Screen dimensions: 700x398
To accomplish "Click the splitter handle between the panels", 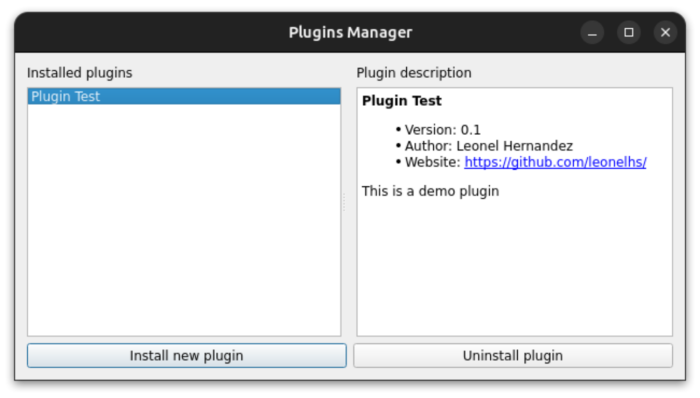I will 344,203.
